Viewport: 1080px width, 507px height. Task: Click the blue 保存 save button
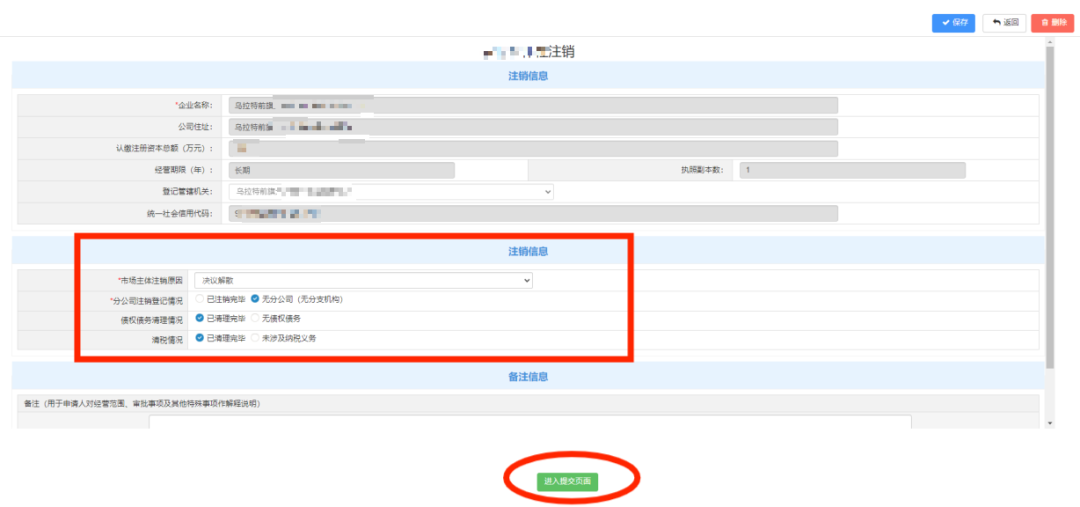tap(953, 23)
